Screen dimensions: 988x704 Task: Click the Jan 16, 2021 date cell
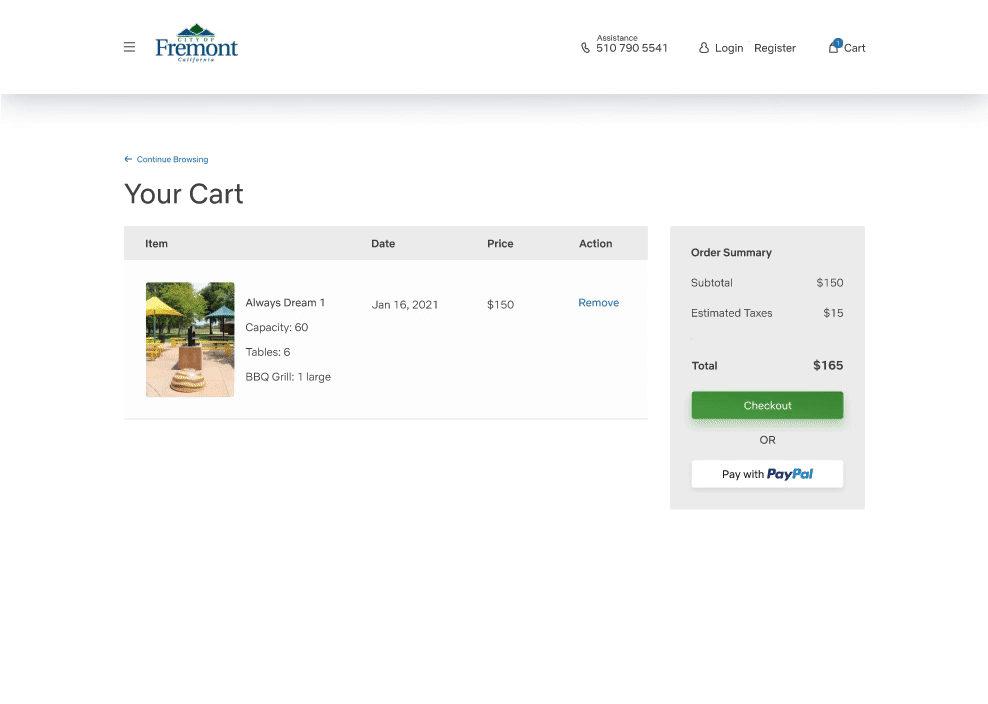(x=405, y=304)
